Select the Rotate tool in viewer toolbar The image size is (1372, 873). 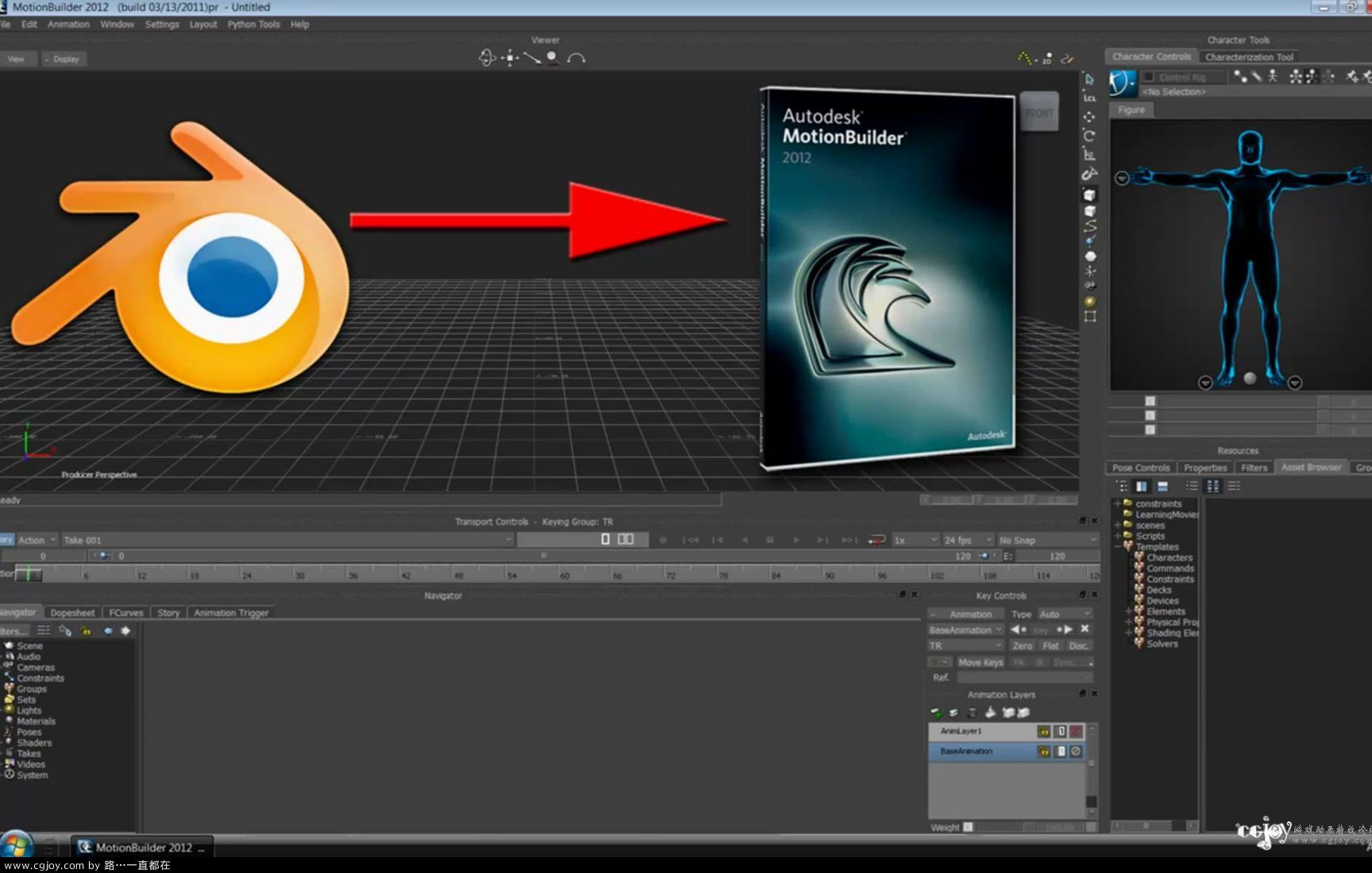point(1089,136)
